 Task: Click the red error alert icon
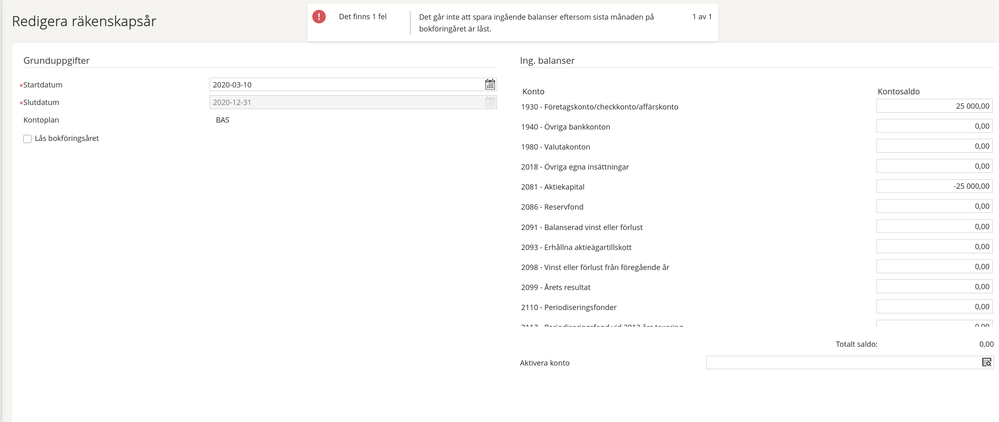tap(319, 17)
